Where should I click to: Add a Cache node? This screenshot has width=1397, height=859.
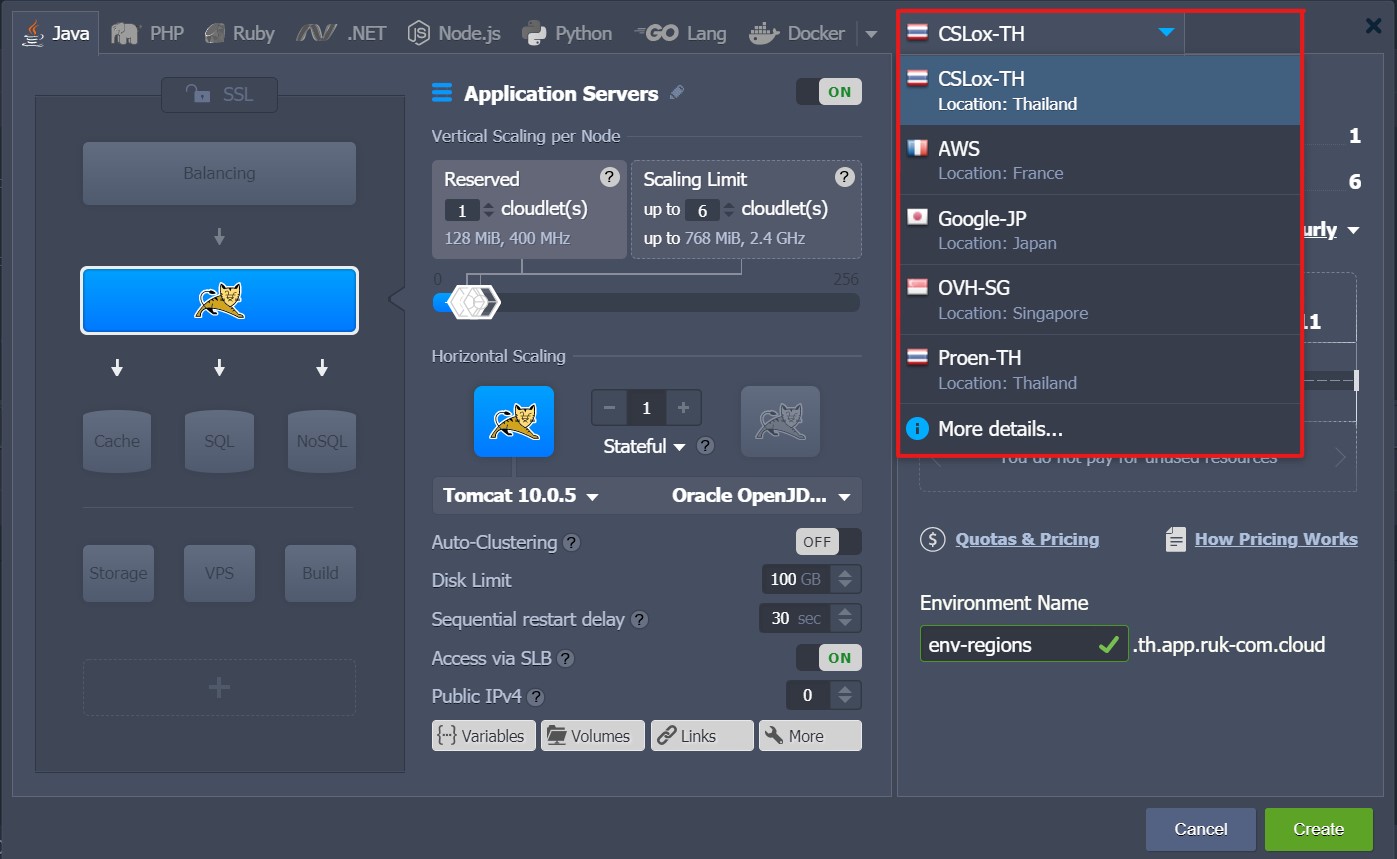[117, 441]
